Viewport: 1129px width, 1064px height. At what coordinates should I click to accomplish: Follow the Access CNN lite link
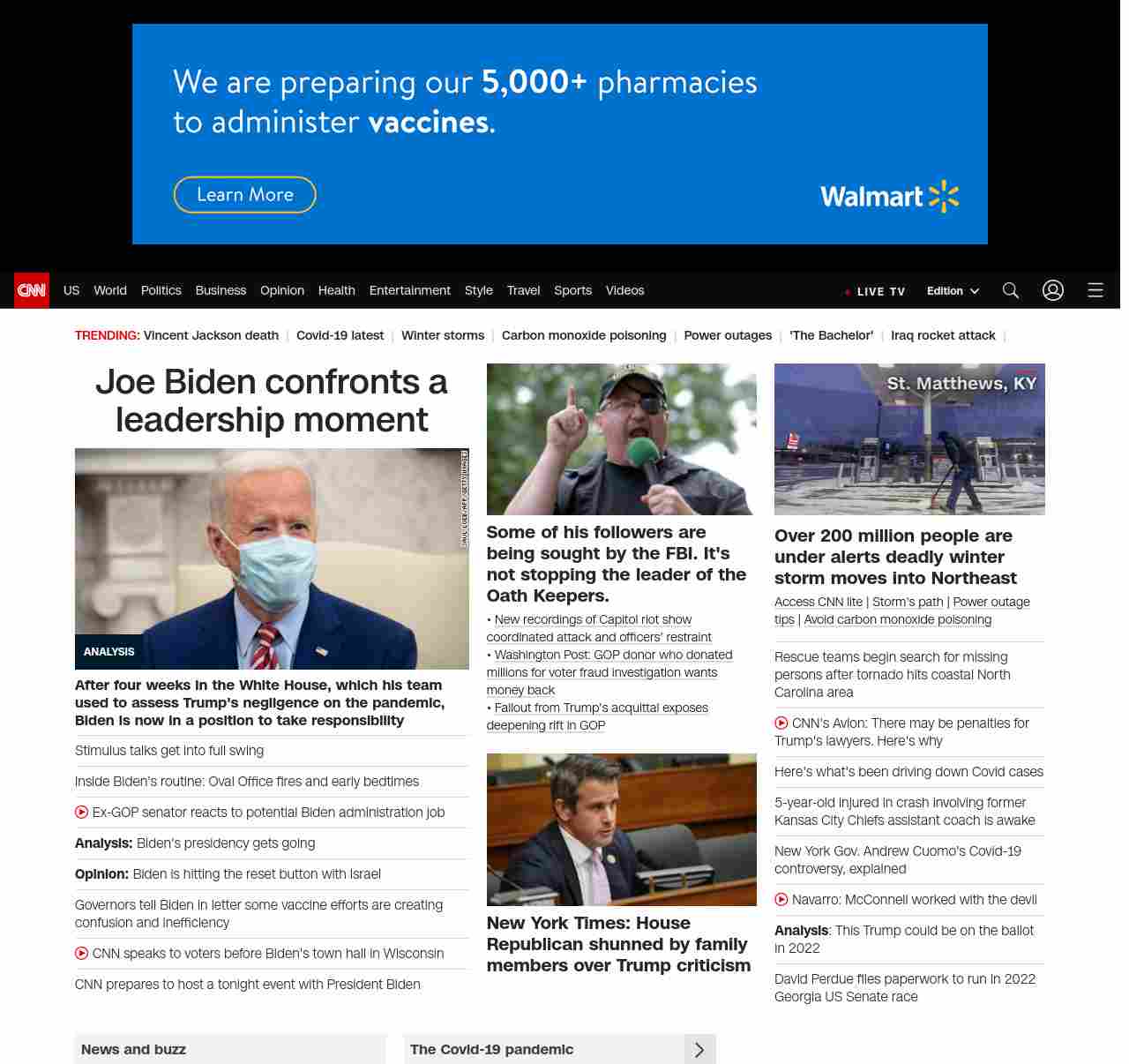tap(819, 602)
